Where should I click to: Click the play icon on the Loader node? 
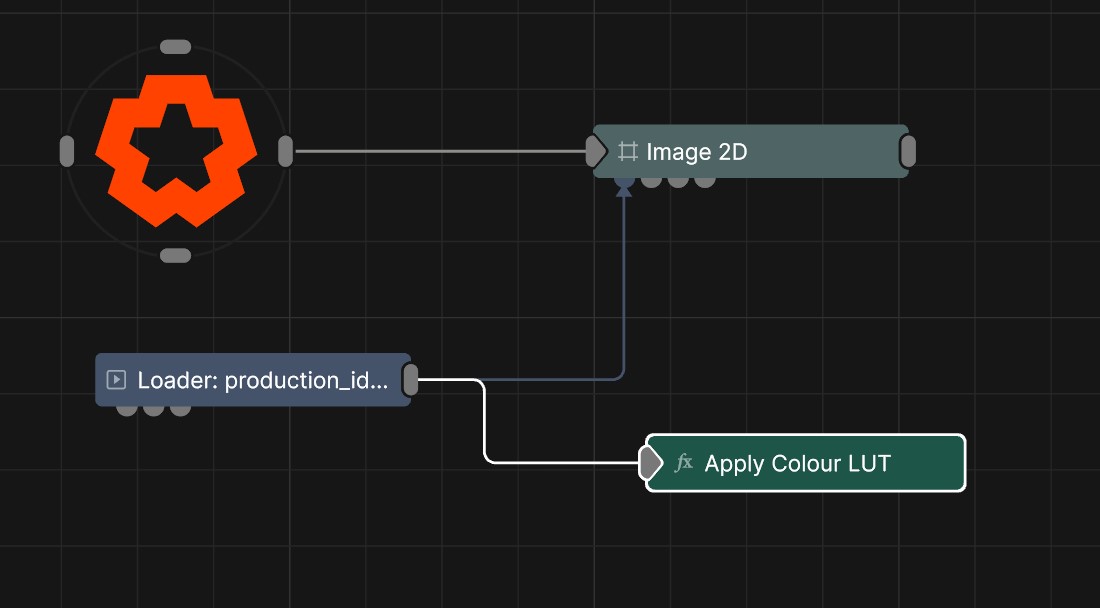(116, 380)
